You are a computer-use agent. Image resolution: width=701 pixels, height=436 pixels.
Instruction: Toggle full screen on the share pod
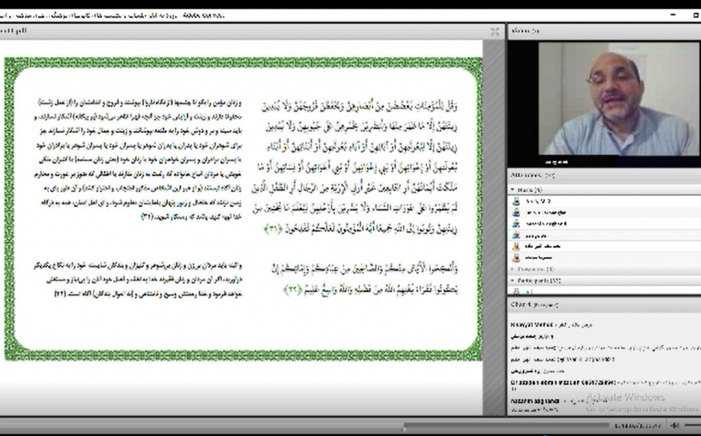(494, 32)
